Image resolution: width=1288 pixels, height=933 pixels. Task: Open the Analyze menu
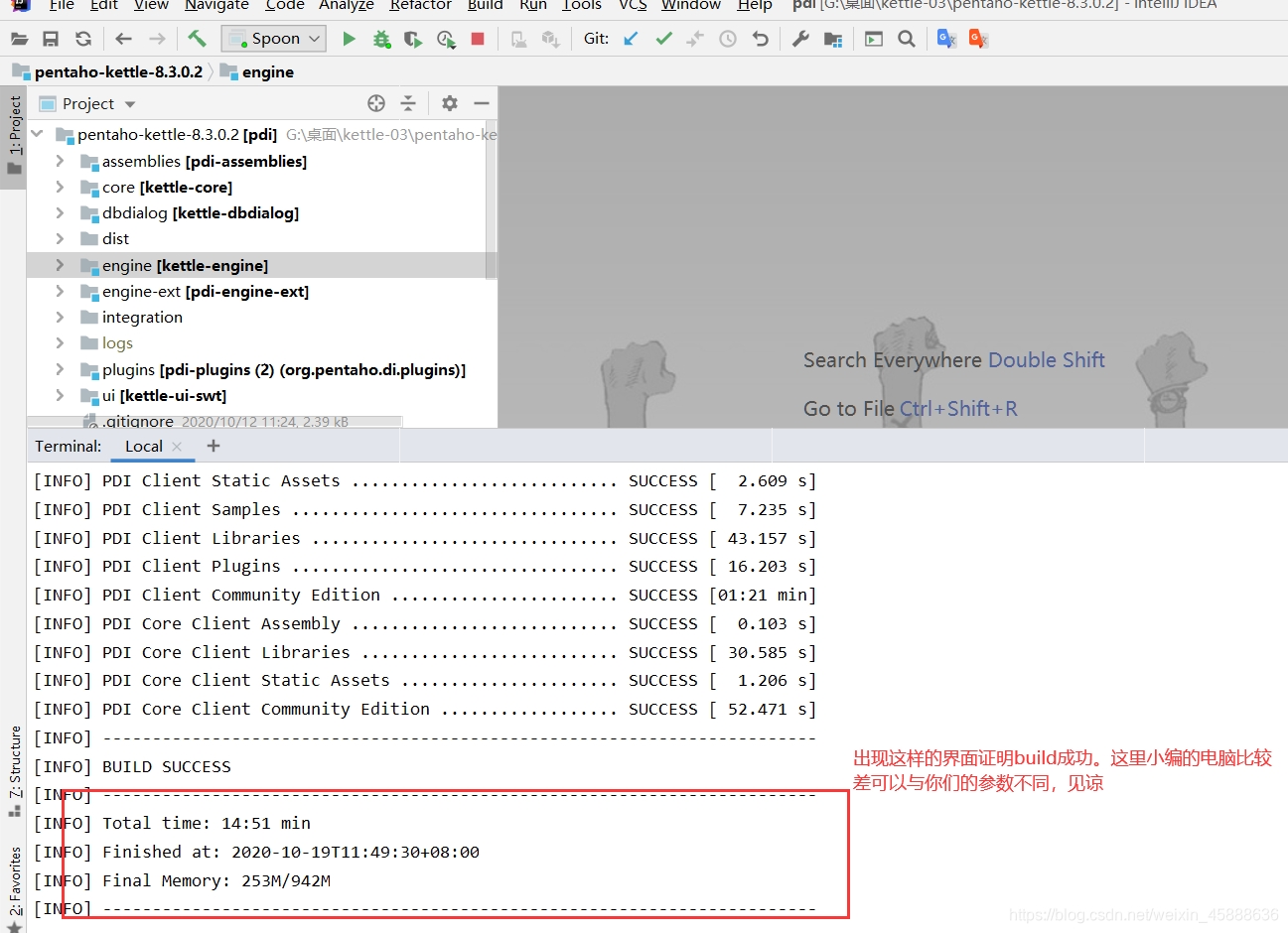(347, 5)
